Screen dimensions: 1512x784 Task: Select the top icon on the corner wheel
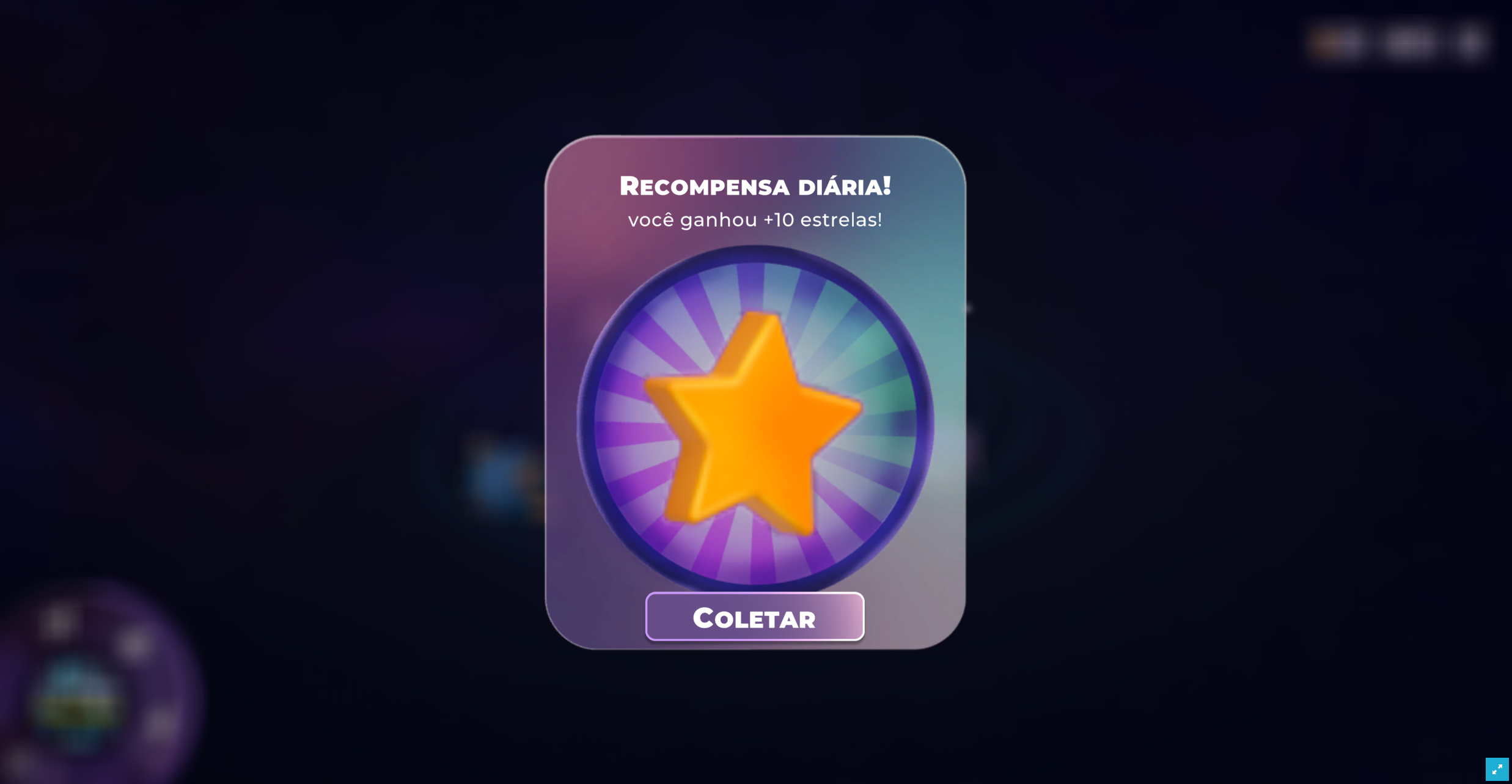click(x=59, y=622)
